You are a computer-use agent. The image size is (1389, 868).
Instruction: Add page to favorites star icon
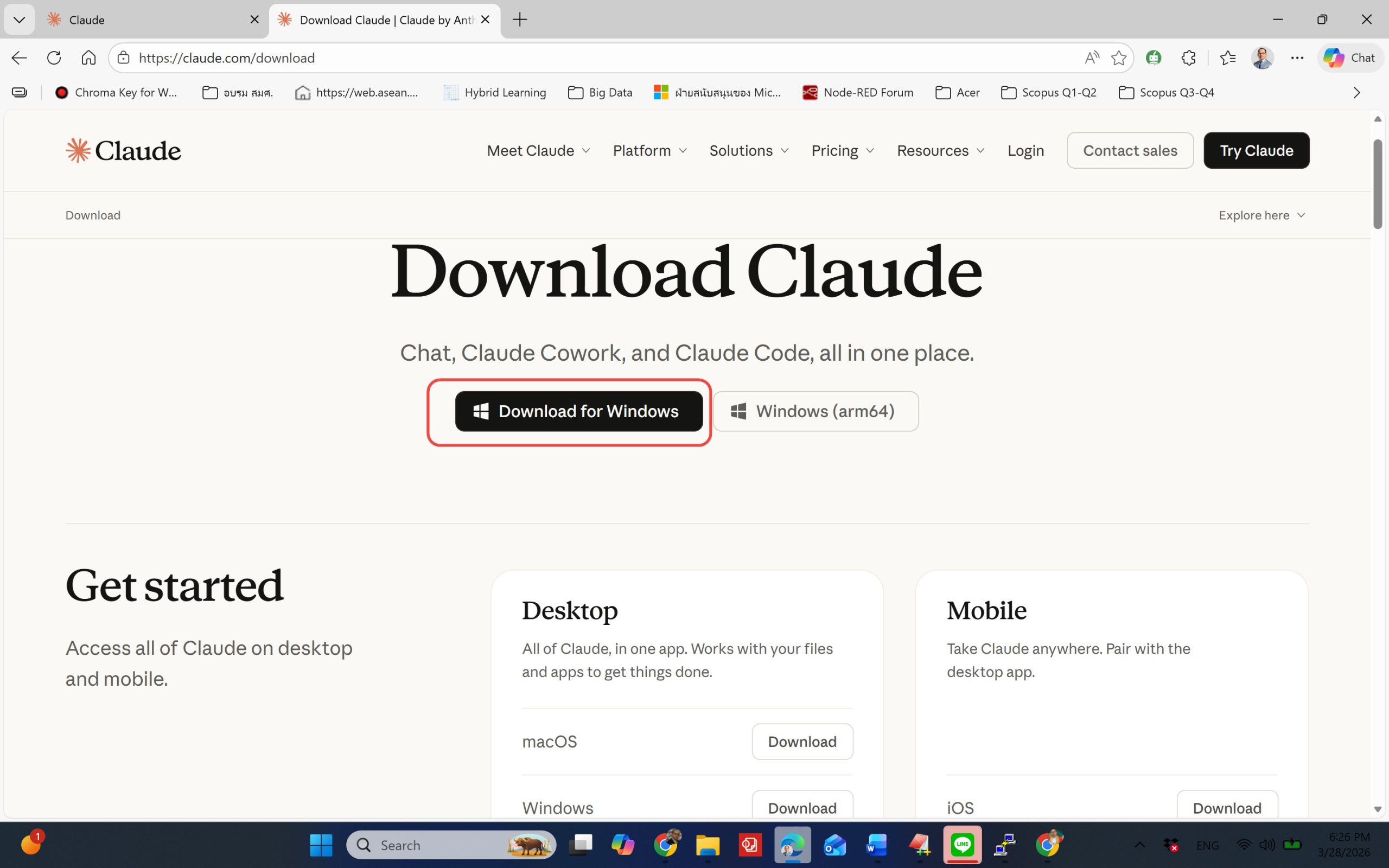[x=1118, y=58]
